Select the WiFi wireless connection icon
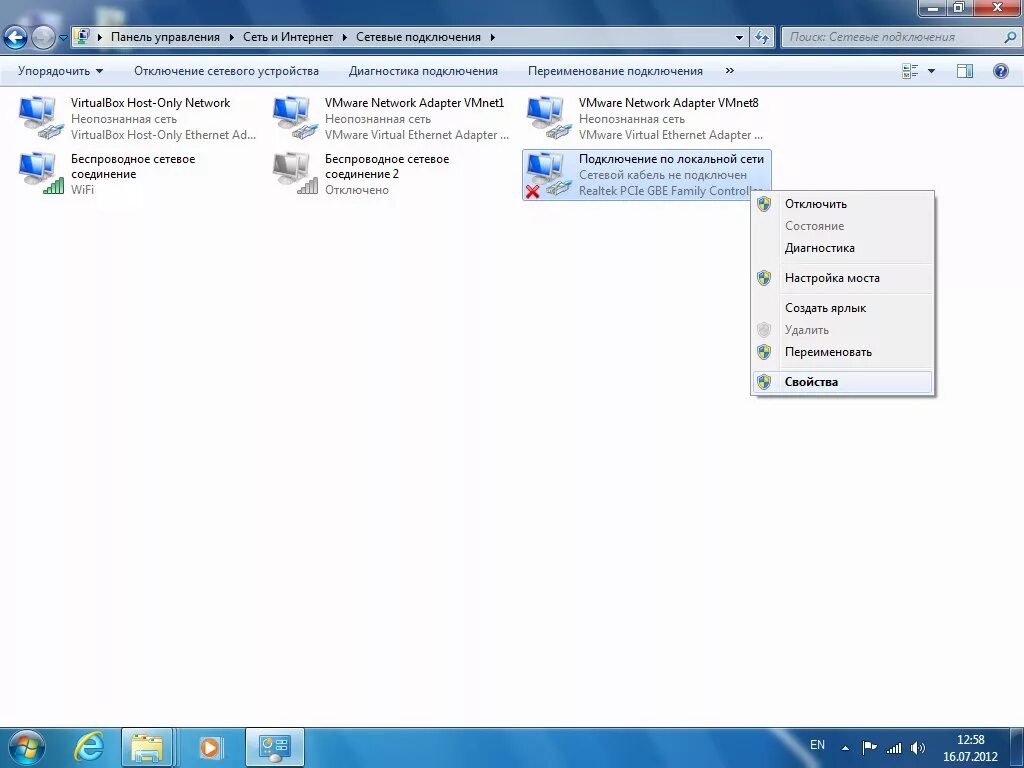Viewport: 1024px width, 768px height. pyautogui.click(x=41, y=173)
